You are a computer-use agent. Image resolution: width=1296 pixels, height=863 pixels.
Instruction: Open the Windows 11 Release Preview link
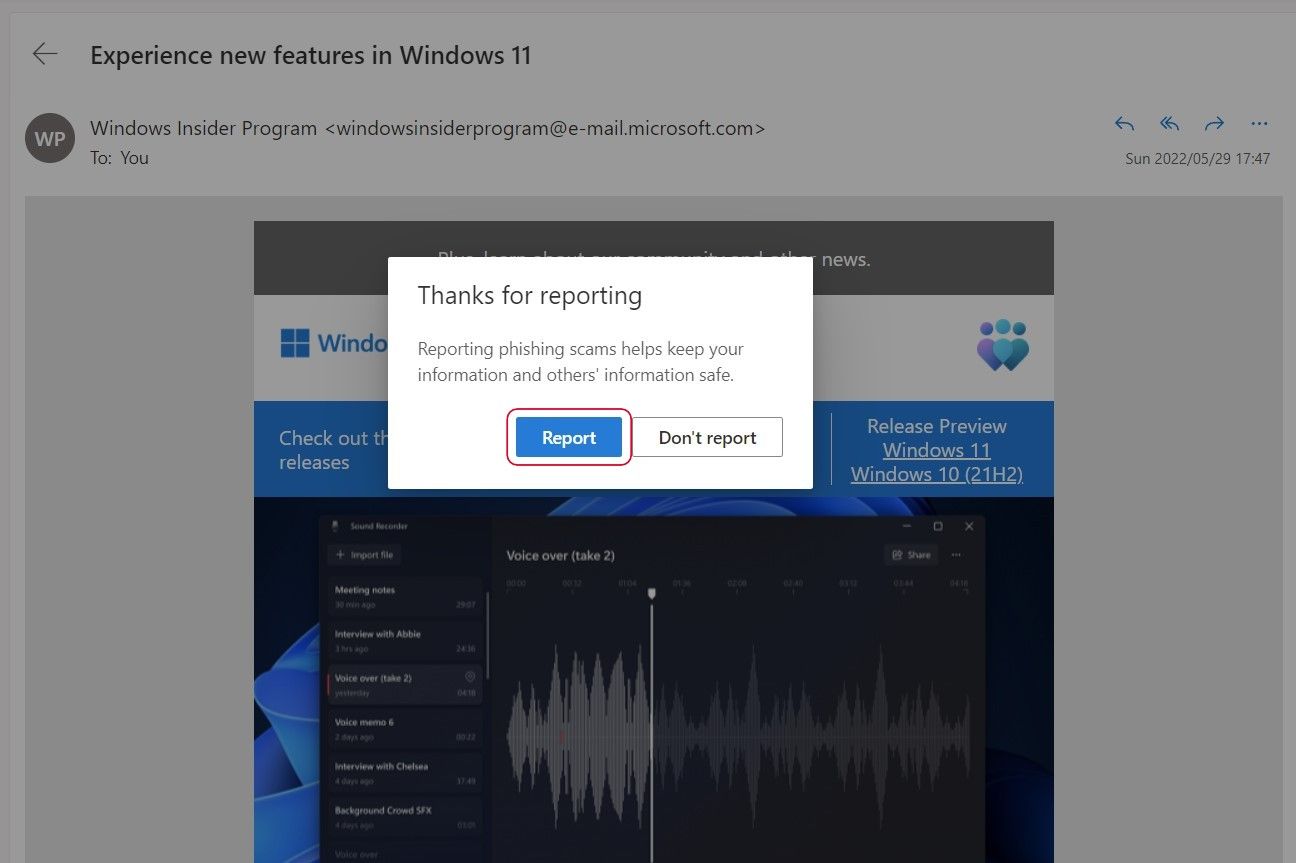[x=936, y=450]
